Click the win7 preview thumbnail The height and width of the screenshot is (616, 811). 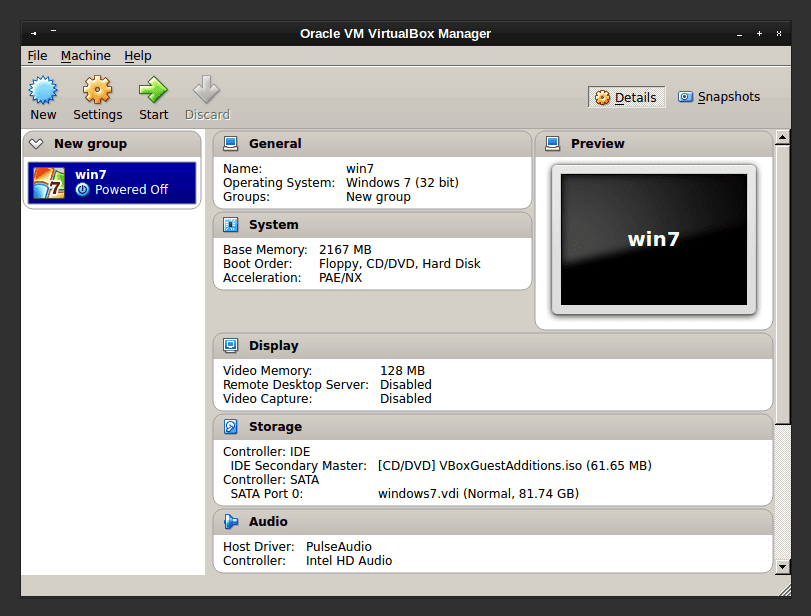point(653,240)
